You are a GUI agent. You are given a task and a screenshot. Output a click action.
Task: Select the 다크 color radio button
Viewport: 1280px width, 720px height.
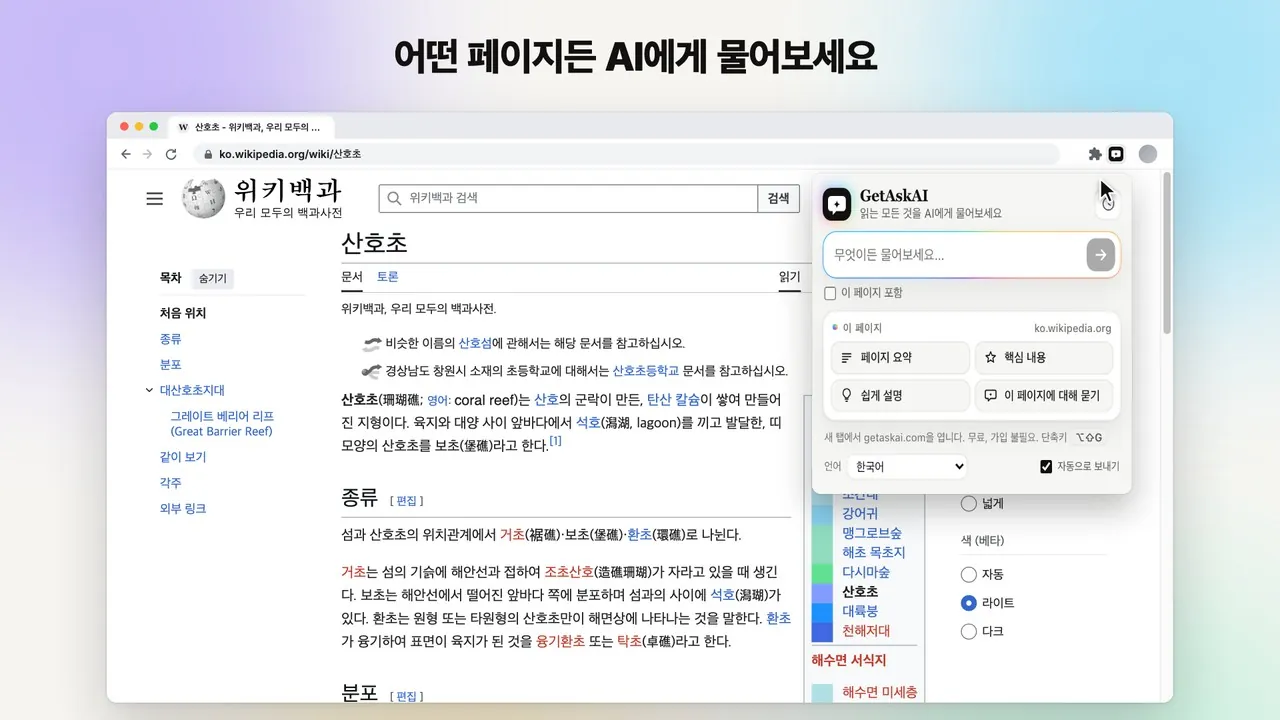(968, 631)
